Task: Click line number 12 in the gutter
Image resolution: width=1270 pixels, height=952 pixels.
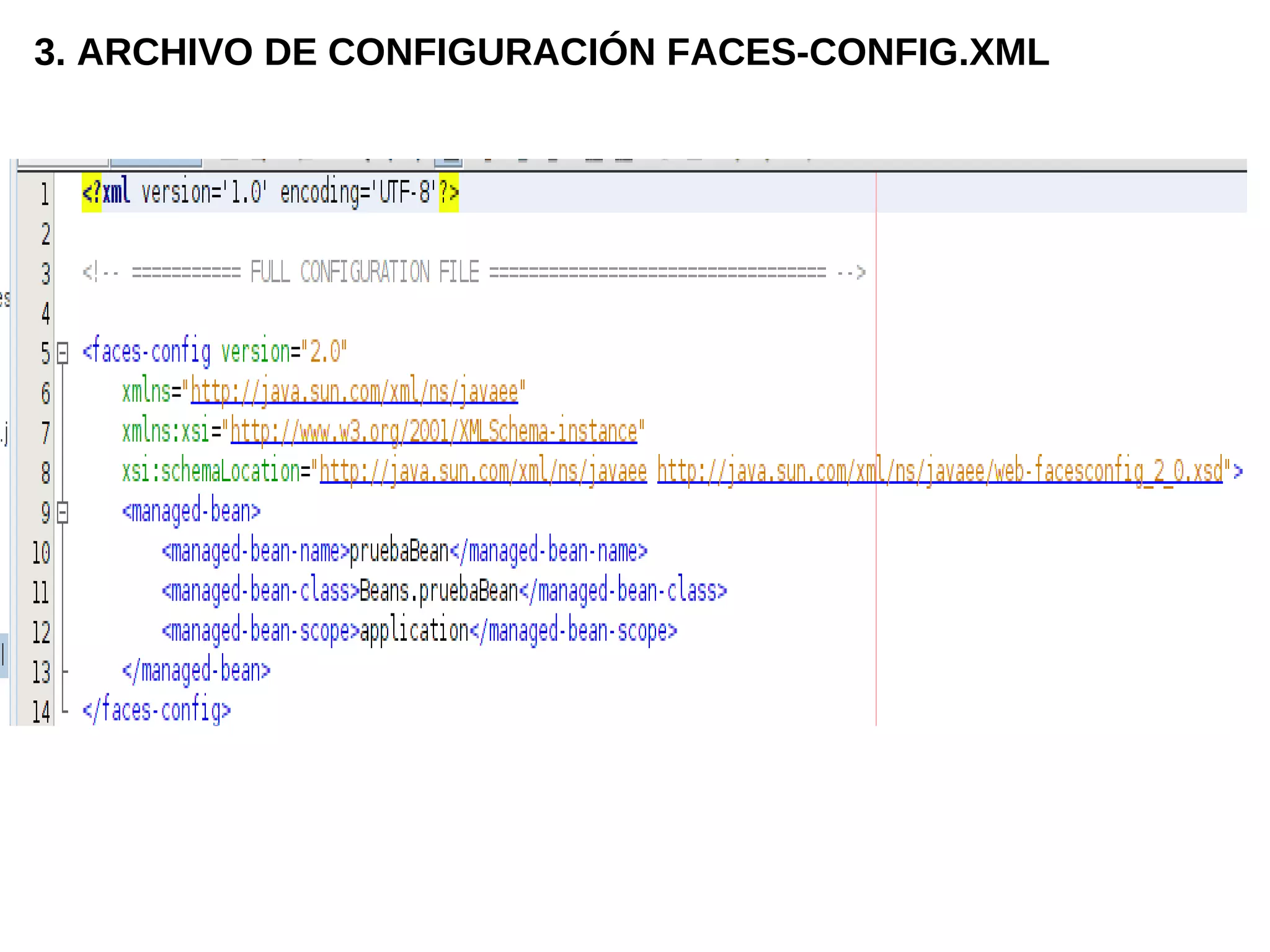Action: (x=41, y=632)
